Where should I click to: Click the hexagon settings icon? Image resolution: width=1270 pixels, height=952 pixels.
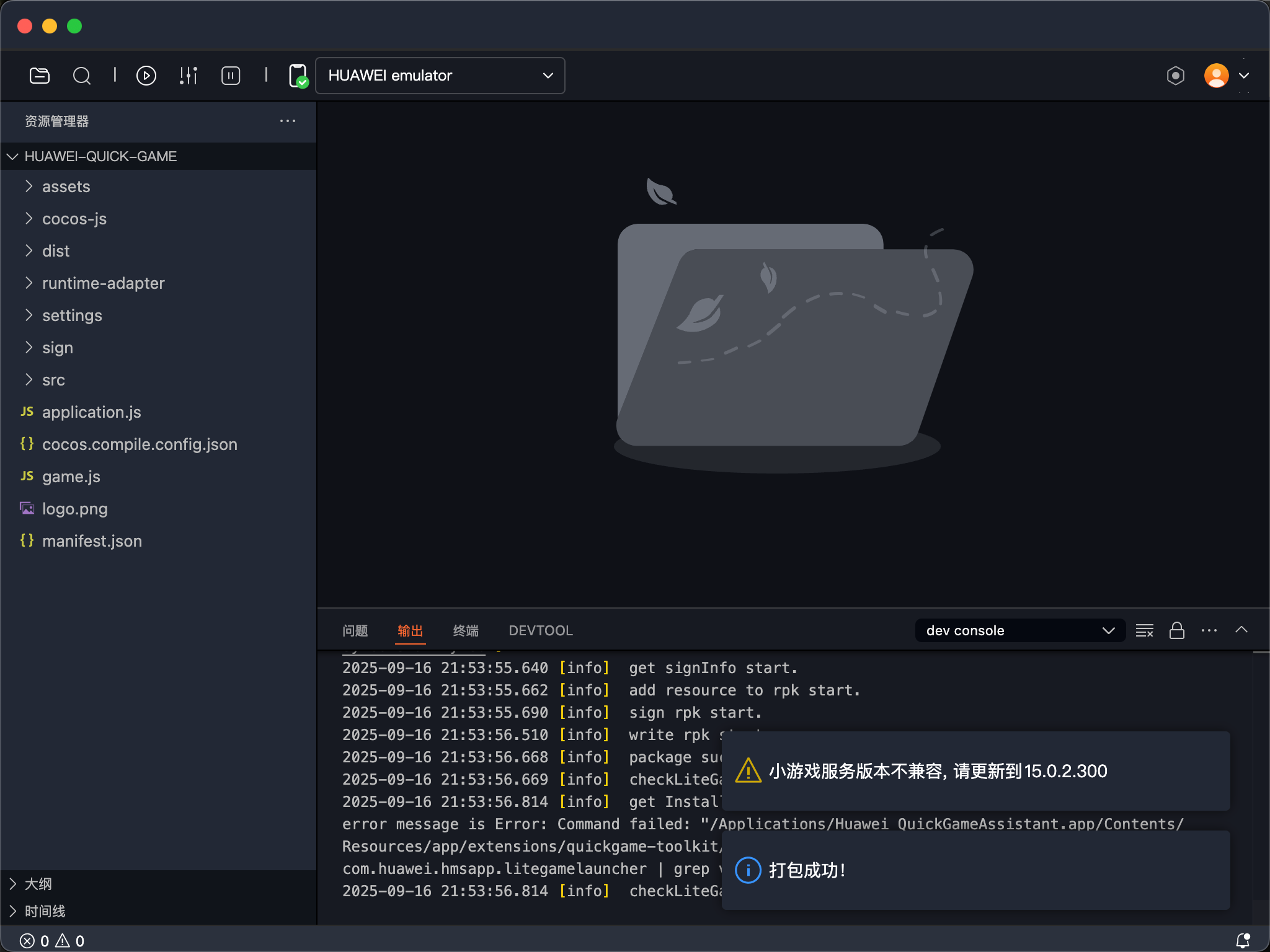(1175, 76)
